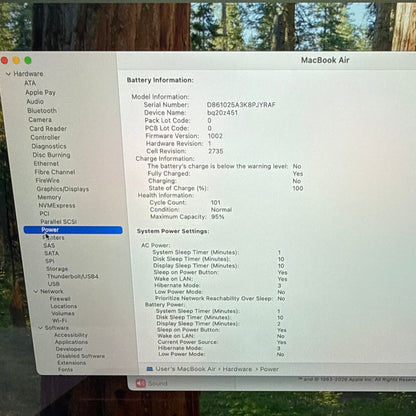Image resolution: width=416 pixels, height=416 pixels.
Task: Click the device name bq20z451
Action: click(x=222, y=113)
